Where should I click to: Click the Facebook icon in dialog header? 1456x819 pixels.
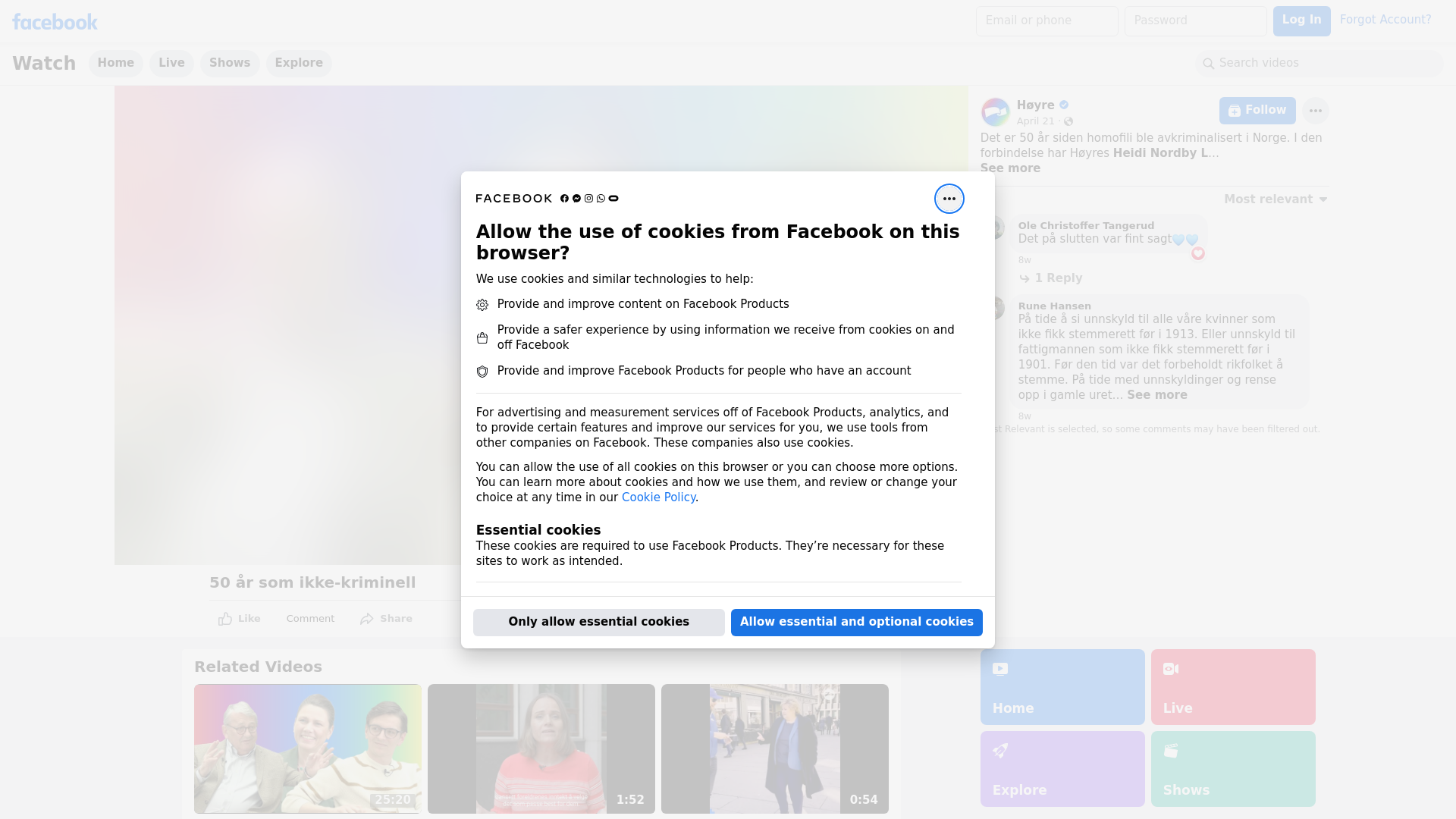point(564,199)
